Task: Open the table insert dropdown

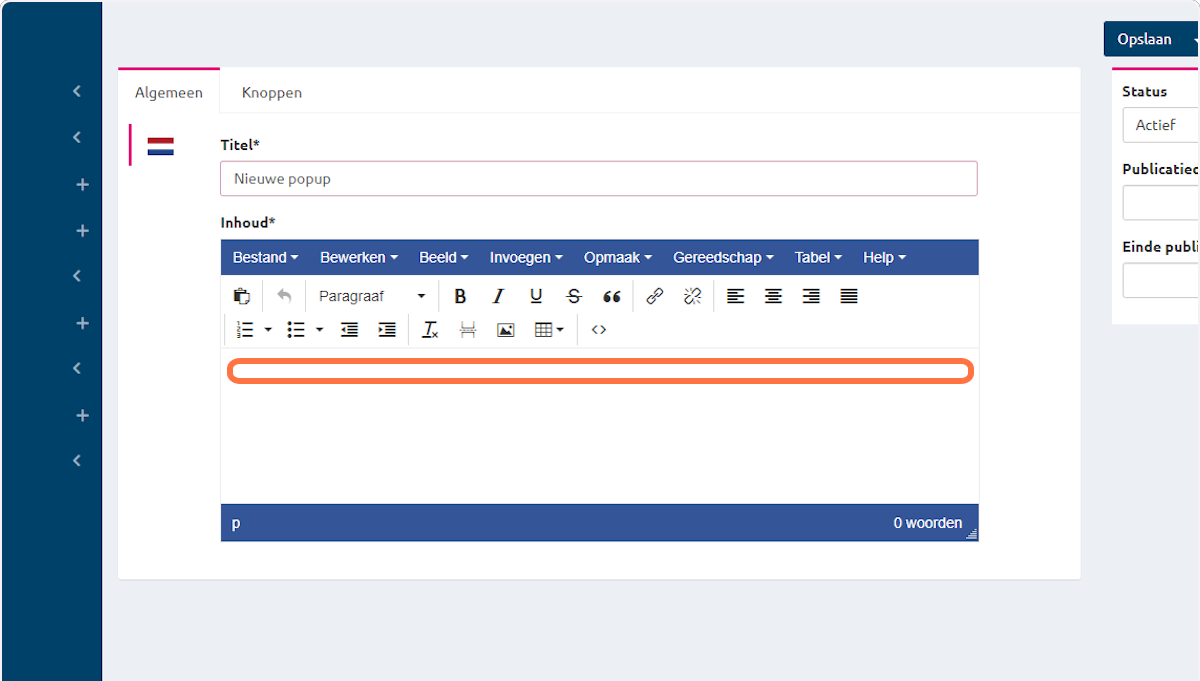Action: (549, 329)
